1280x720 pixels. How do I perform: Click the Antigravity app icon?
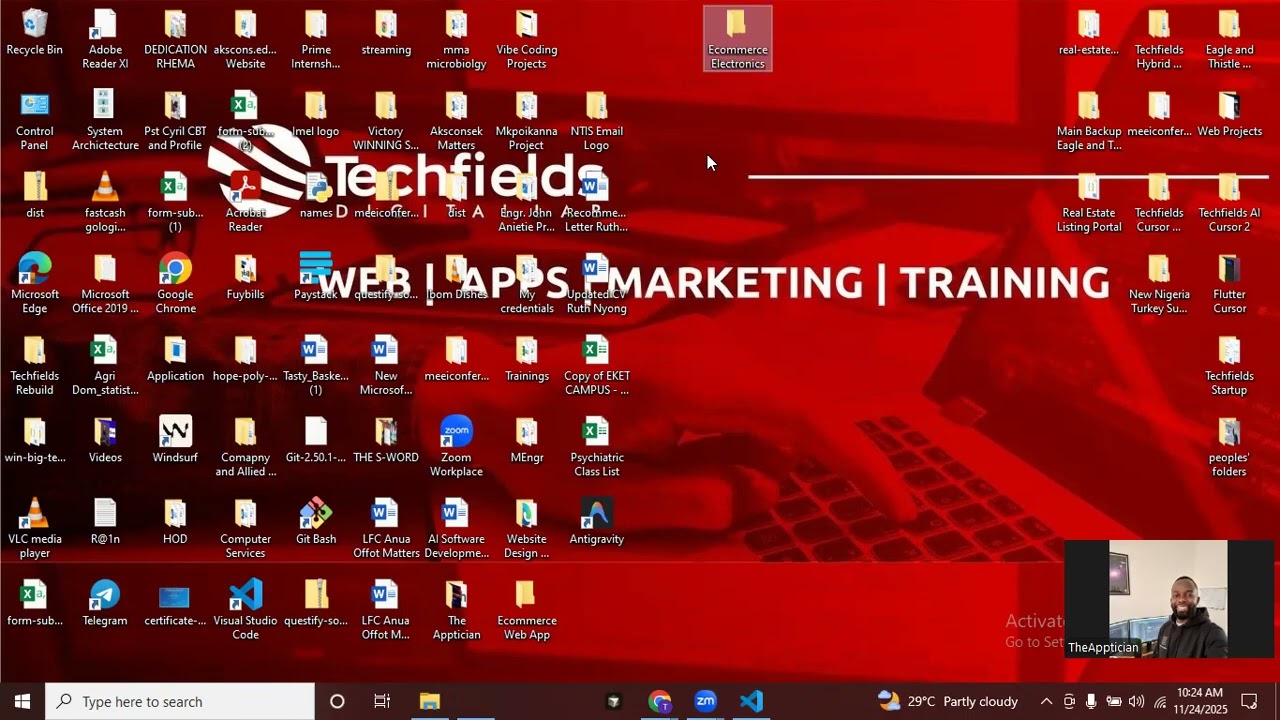click(596, 521)
